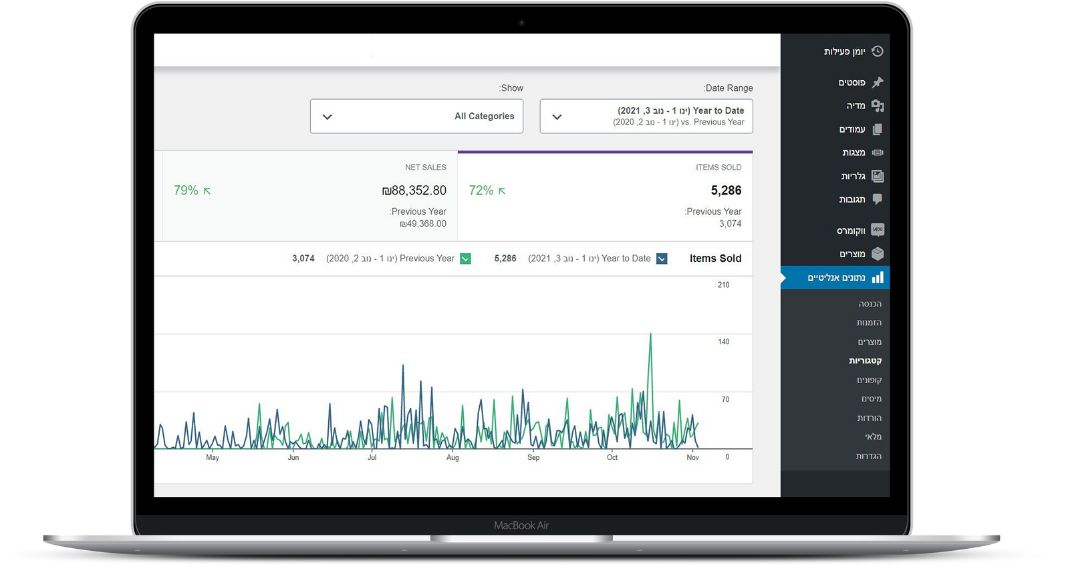The height and width of the screenshot is (565, 1080).
Task: Open the WooCommerce (ווקומרס) icon
Action: click(877, 230)
